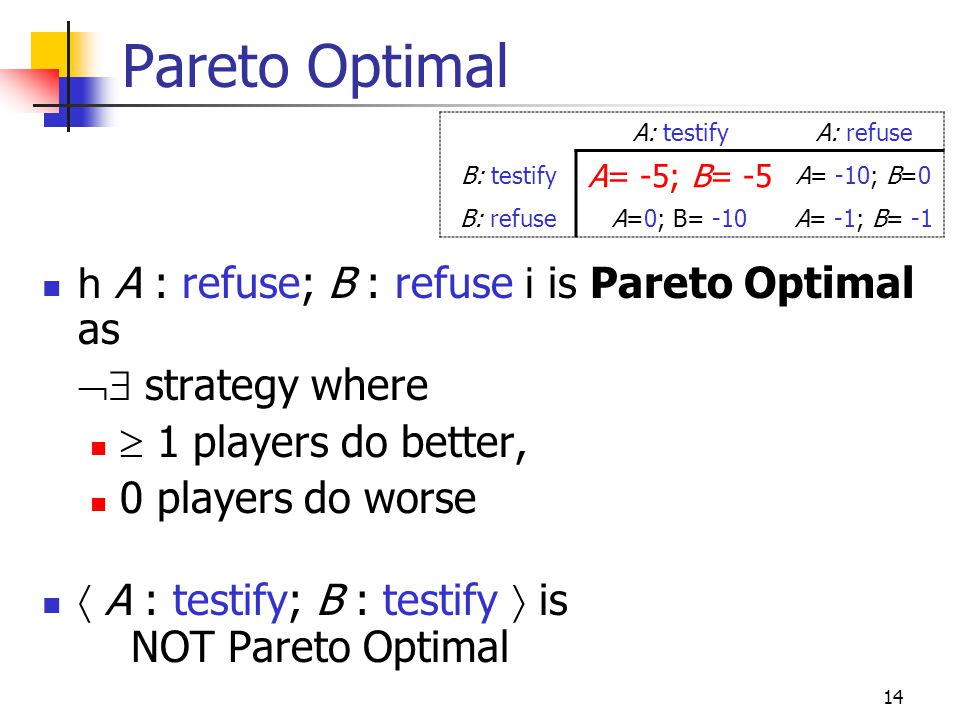Click the Pareto Optimal slide title

click(315, 66)
